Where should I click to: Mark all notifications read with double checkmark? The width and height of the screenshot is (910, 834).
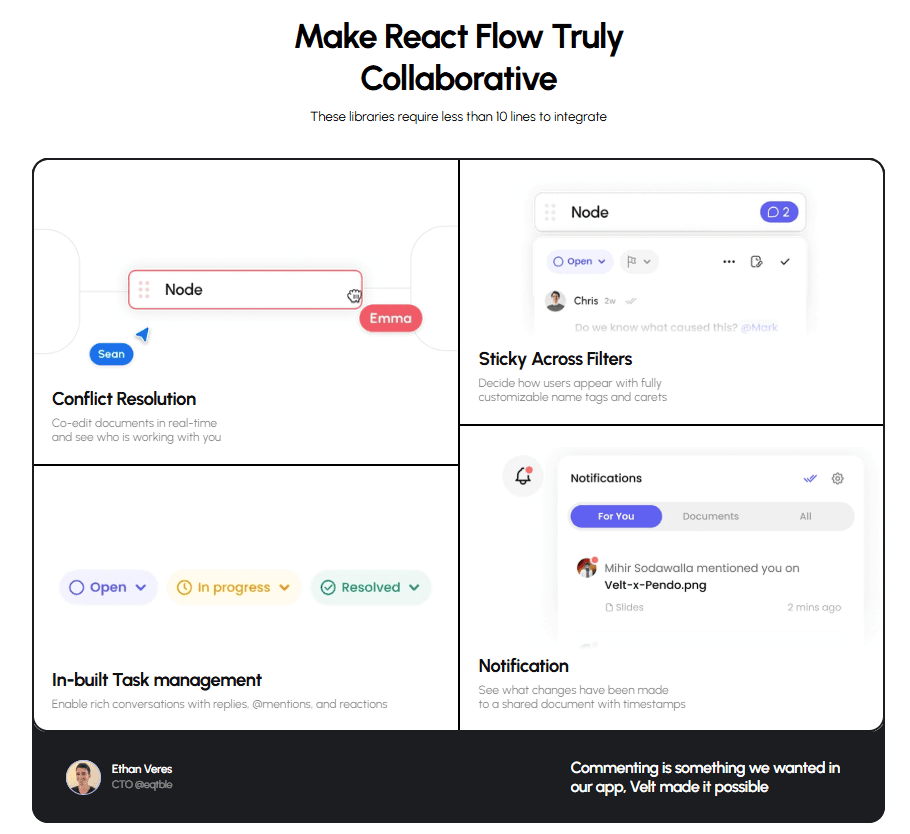809,479
